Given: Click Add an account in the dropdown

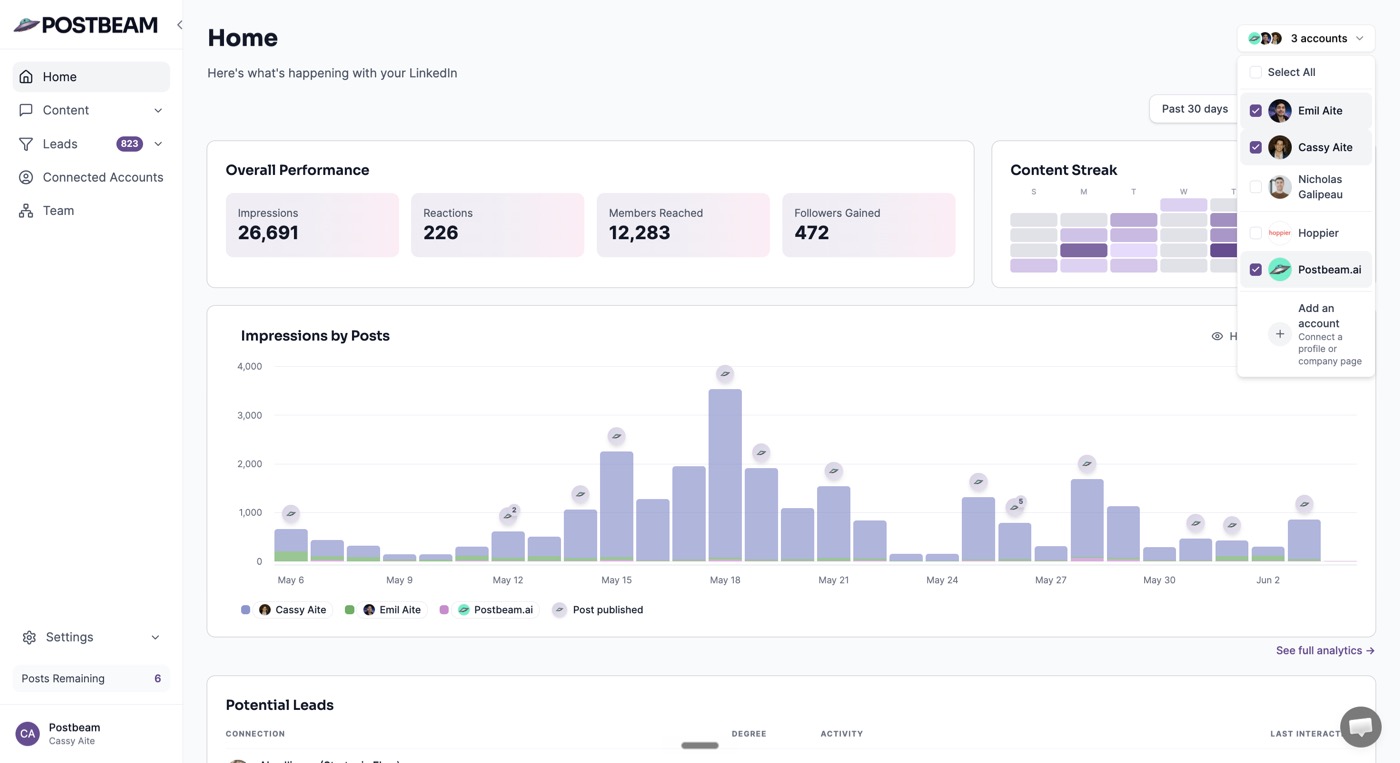Looking at the screenshot, I should 1306,334.
